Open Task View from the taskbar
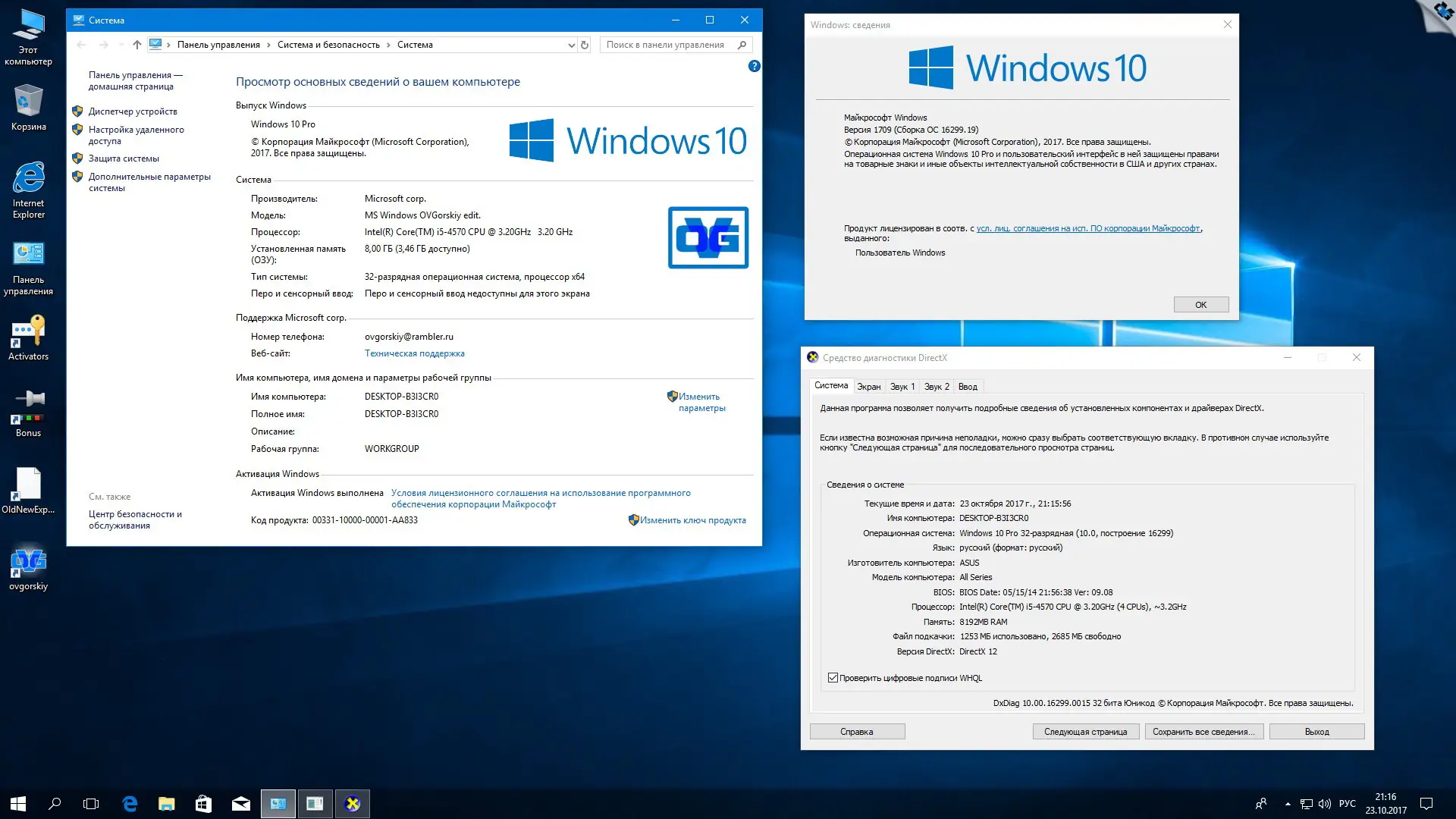Viewport: 1456px width, 819px height. [x=91, y=803]
